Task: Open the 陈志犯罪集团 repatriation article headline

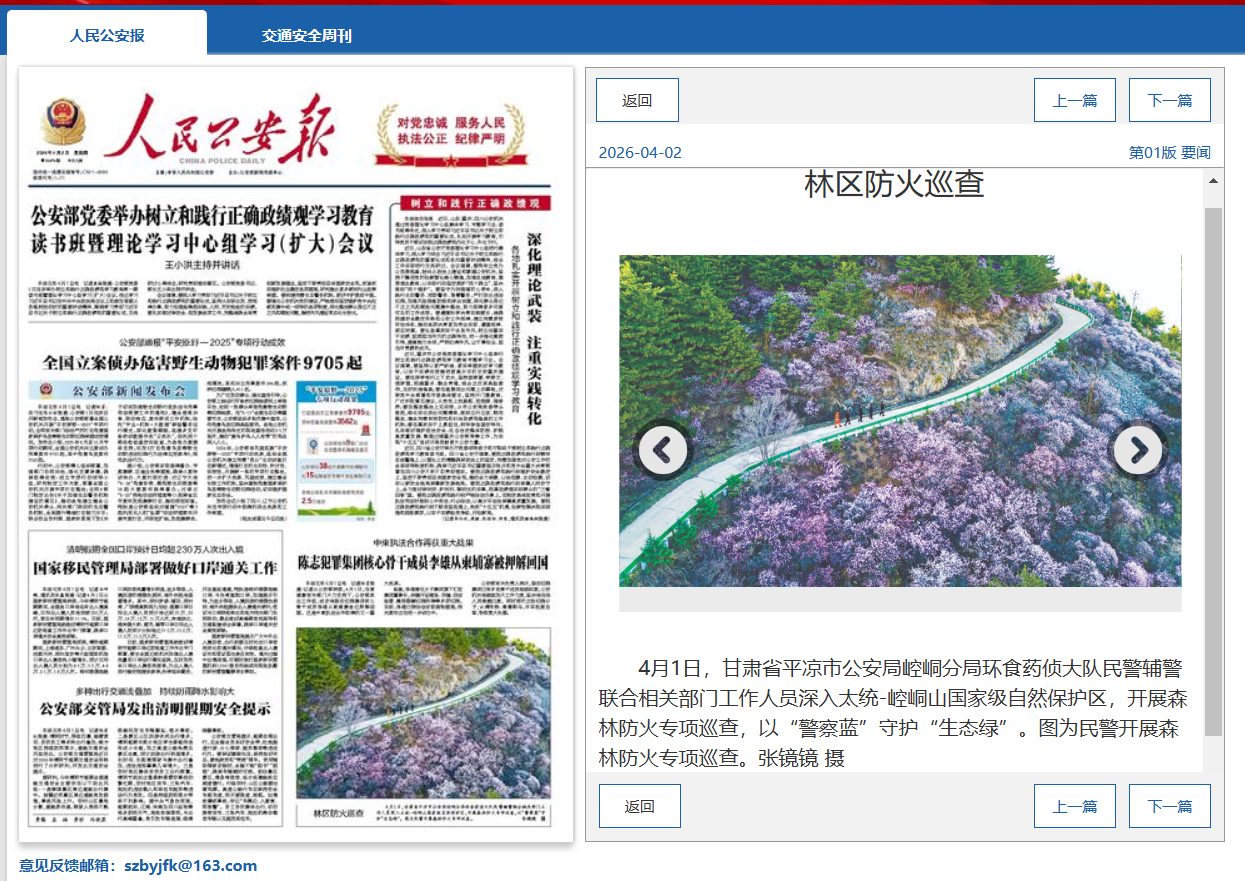Action: coord(423,563)
